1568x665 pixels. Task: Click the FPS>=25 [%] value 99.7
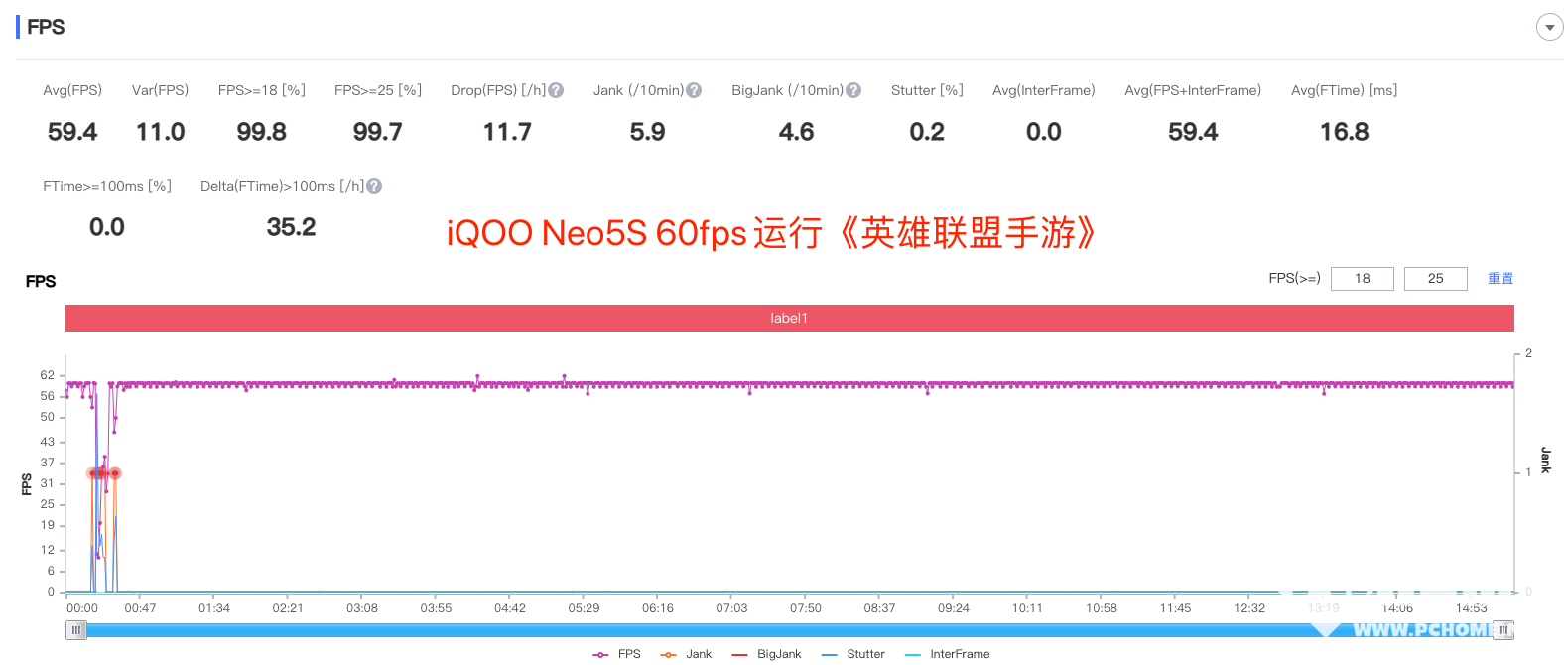pyautogui.click(x=378, y=132)
